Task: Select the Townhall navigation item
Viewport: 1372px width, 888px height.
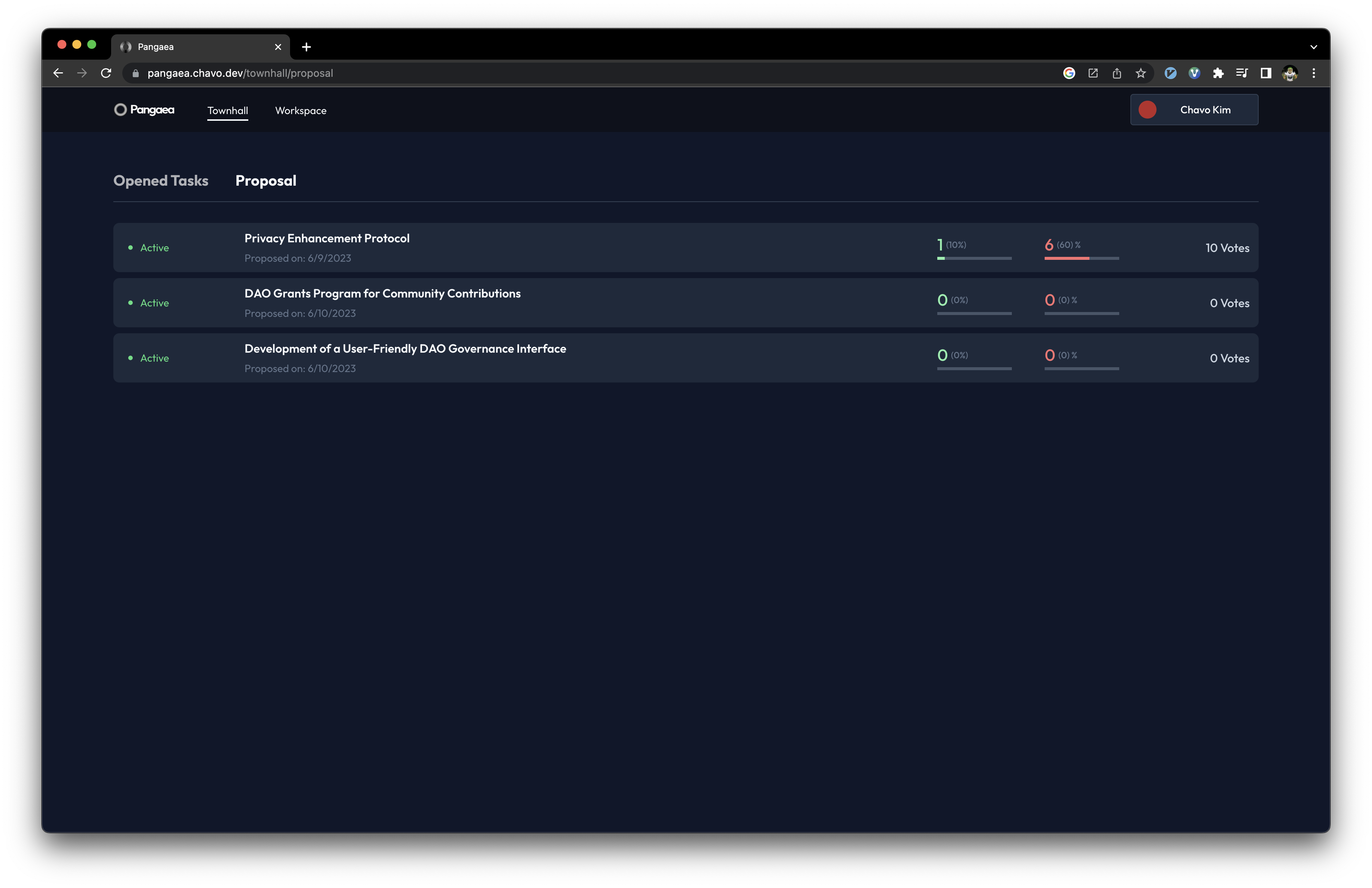Action: [x=228, y=110]
